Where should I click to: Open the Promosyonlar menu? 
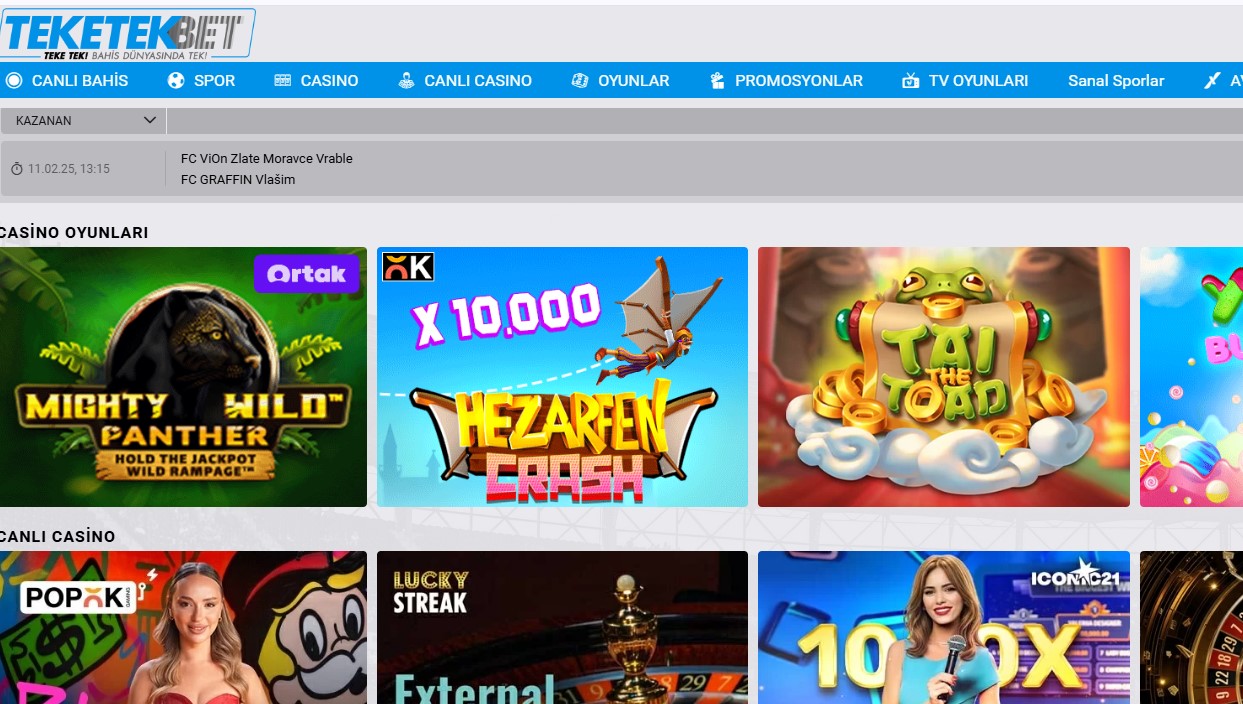point(798,81)
